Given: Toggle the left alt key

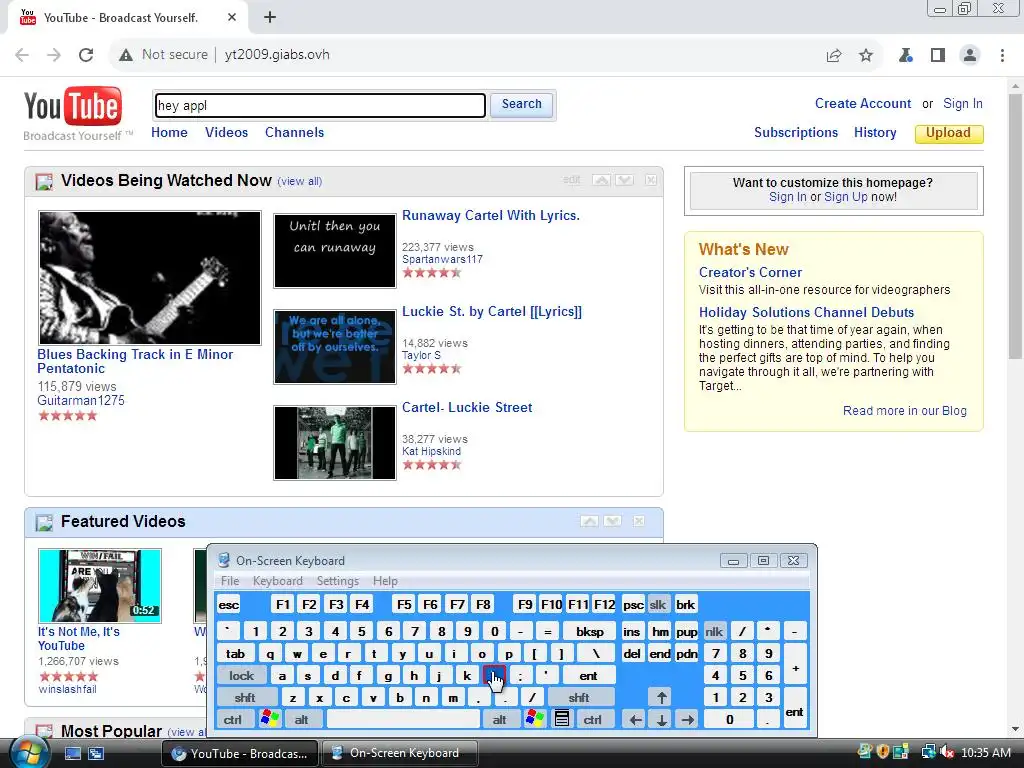Looking at the screenshot, I should pyautogui.click(x=302, y=720).
